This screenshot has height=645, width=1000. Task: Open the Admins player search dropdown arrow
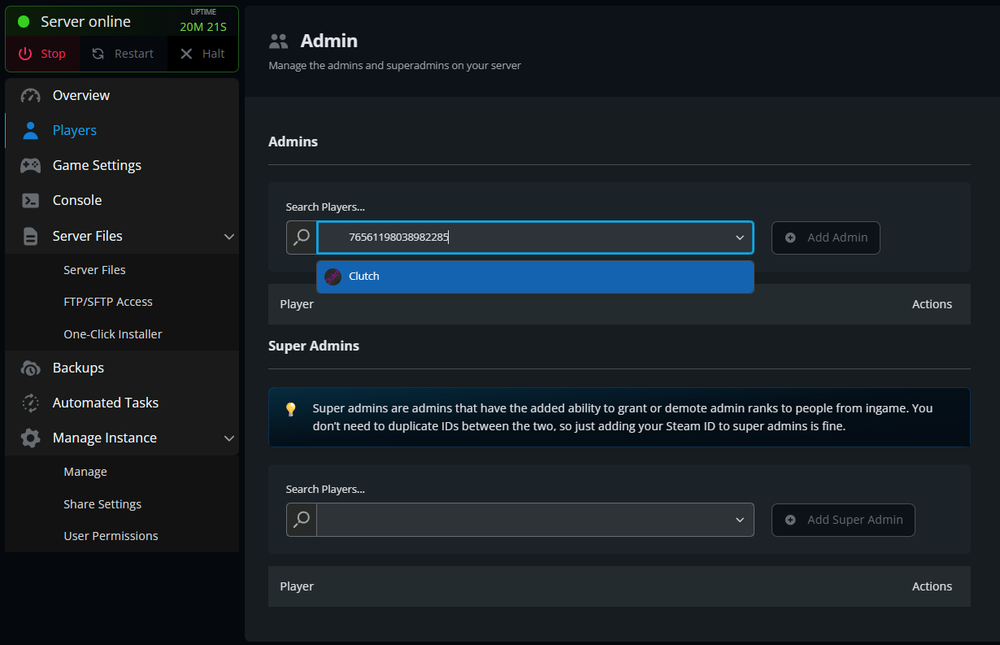(x=740, y=238)
